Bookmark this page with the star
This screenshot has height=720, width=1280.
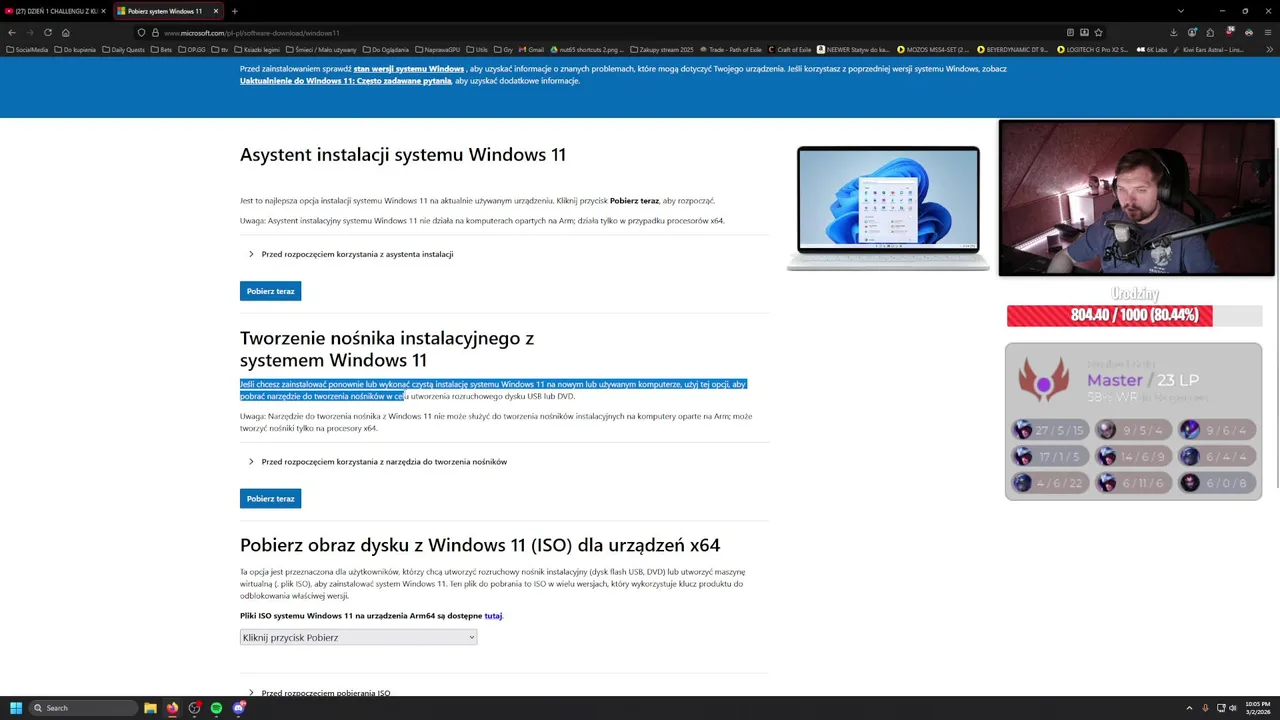point(1098,32)
